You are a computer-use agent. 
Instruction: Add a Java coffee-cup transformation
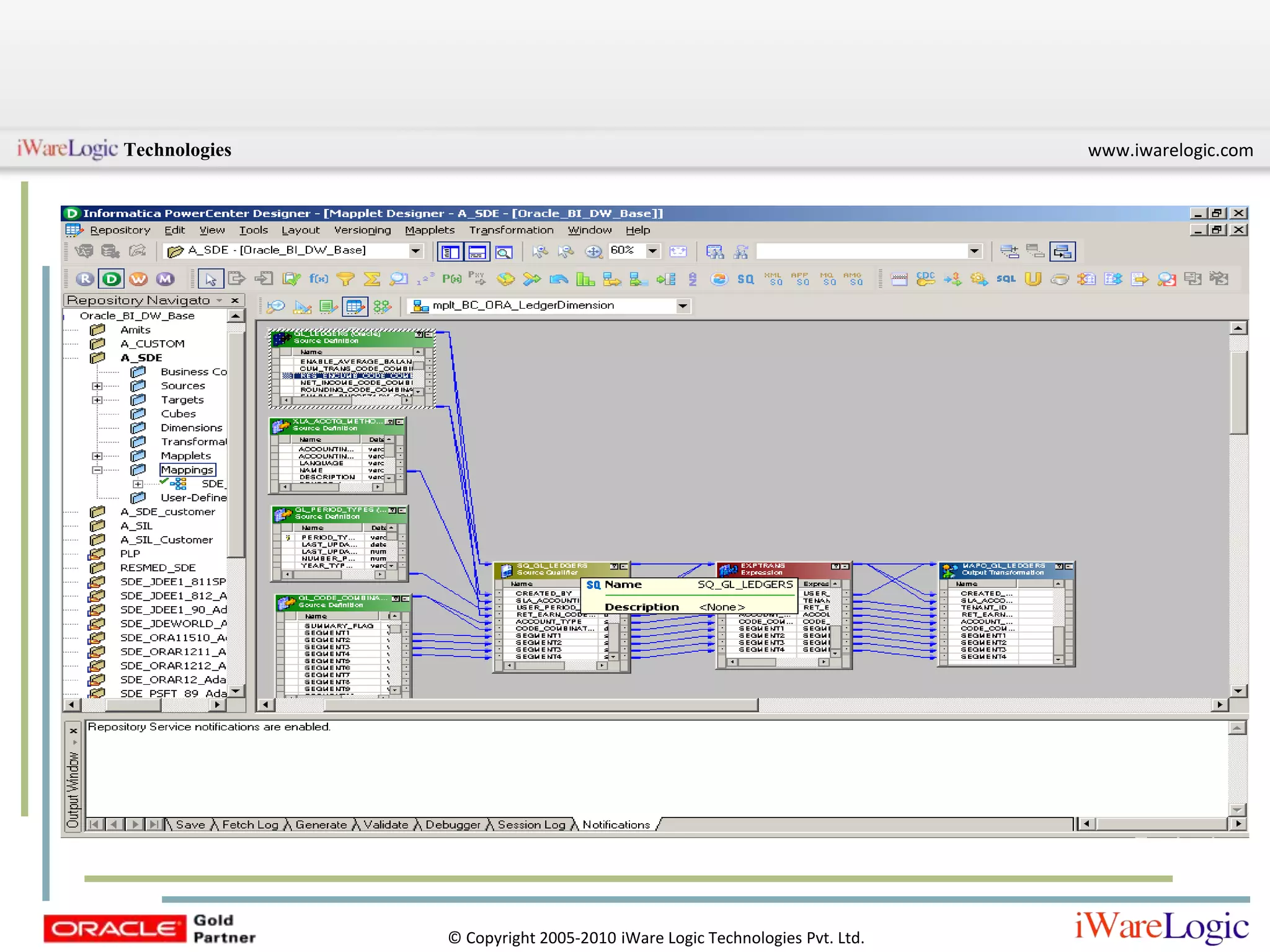(1060, 279)
